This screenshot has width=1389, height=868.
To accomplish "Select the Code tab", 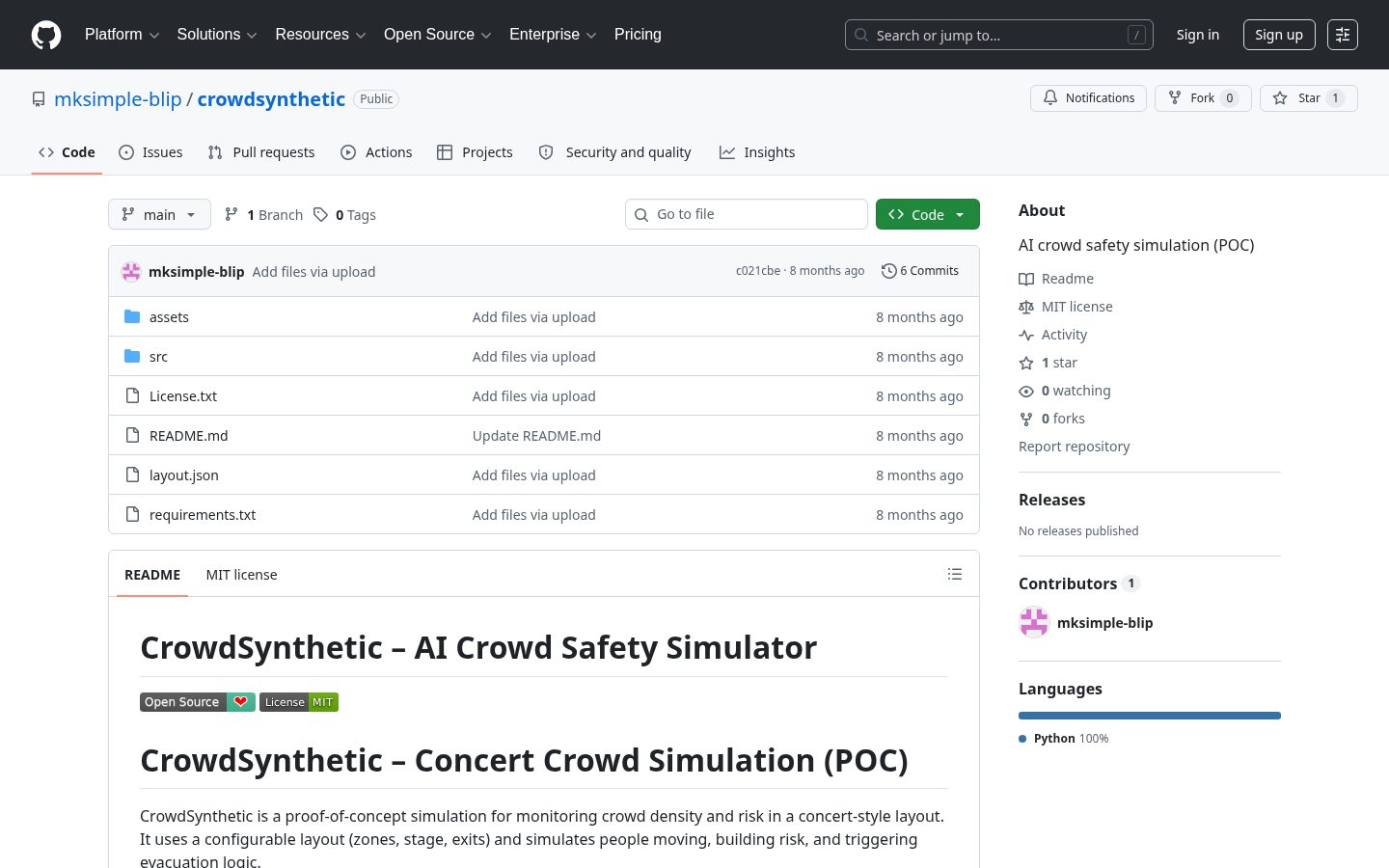I will [67, 152].
